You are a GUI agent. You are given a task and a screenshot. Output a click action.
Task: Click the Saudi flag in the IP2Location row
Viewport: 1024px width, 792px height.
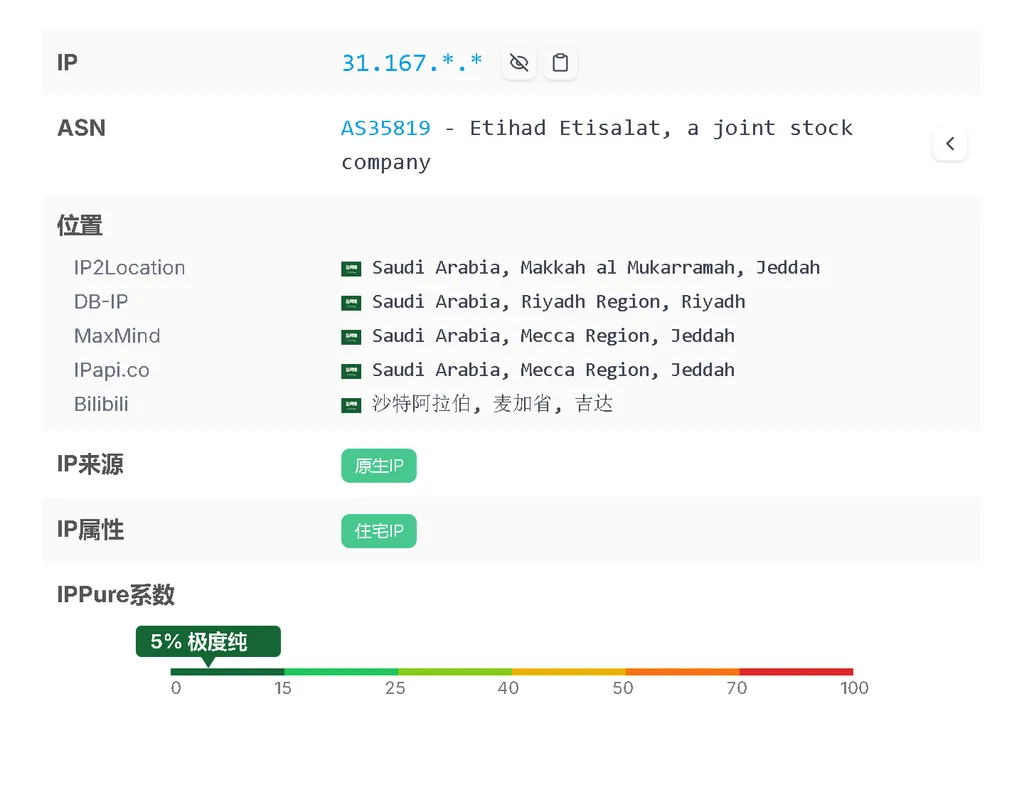(x=351, y=268)
